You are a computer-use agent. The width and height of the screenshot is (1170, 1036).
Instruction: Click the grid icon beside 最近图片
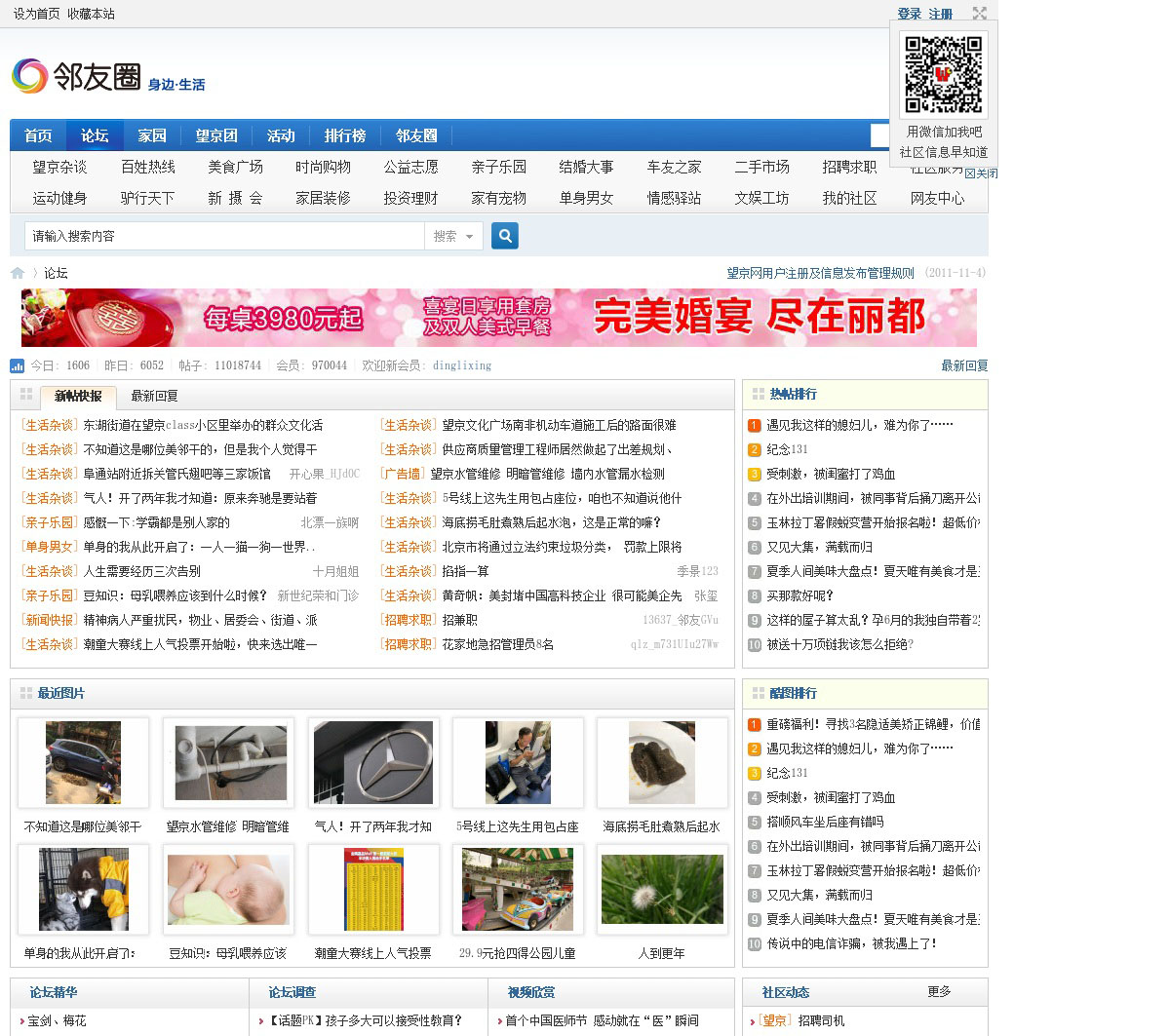[26, 693]
